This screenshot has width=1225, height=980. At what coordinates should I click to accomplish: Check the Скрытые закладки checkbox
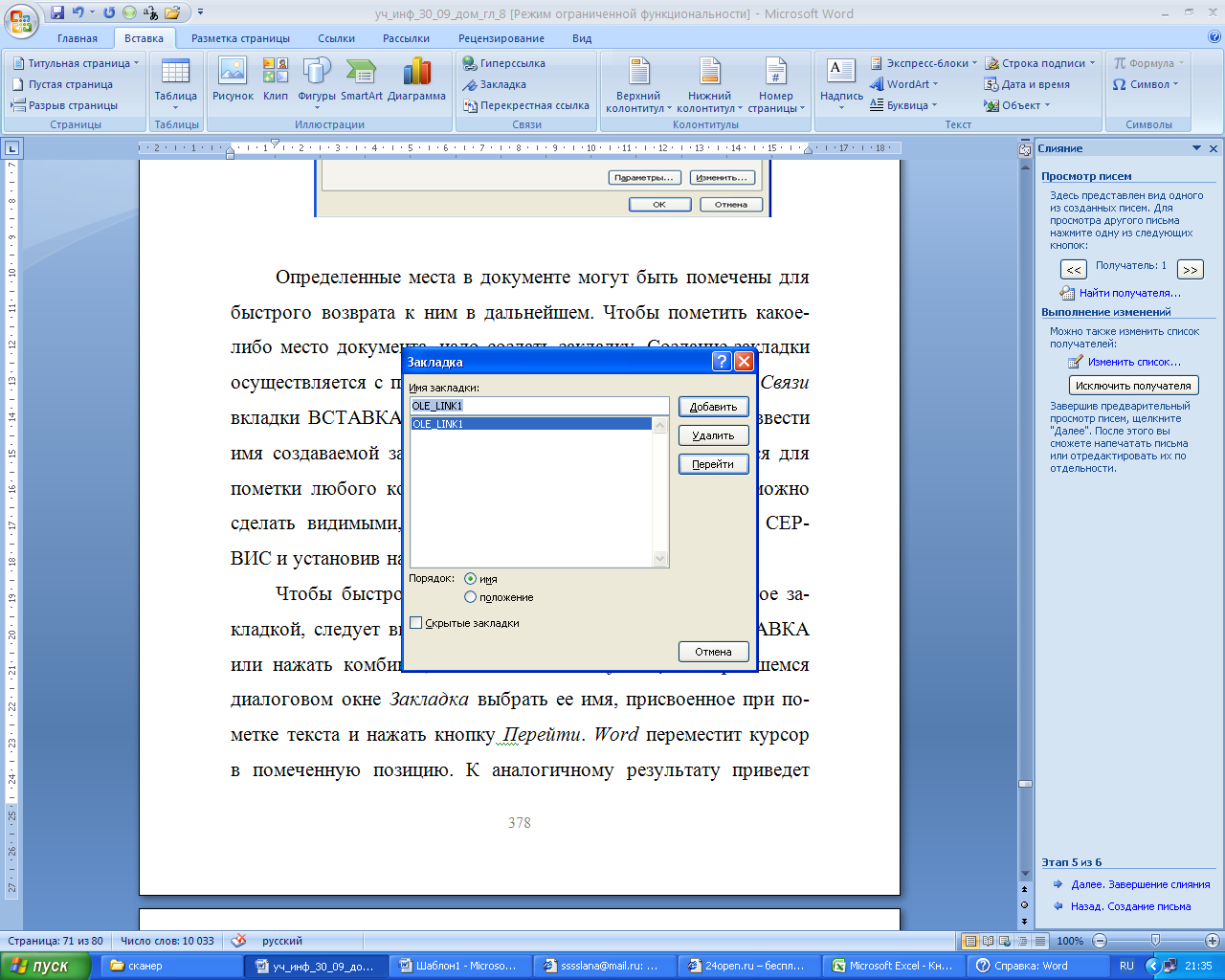pyautogui.click(x=415, y=623)
